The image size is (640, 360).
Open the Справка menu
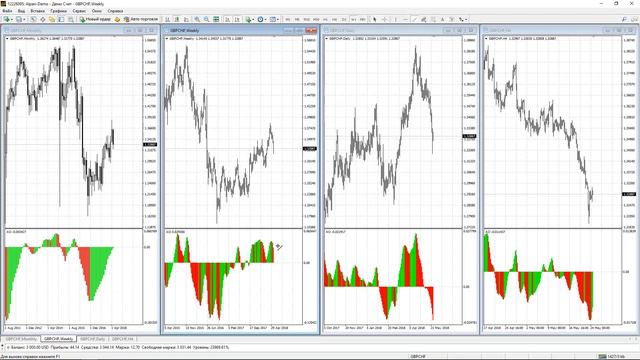tap(116, 11)
